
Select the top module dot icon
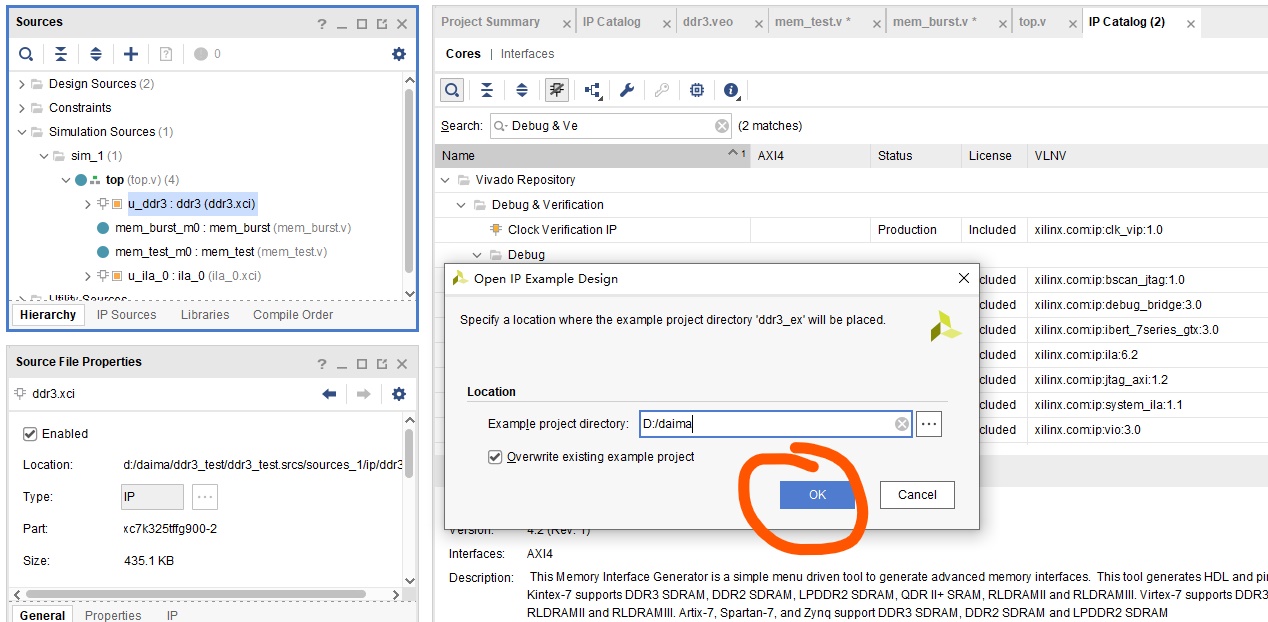coord(81,180)
